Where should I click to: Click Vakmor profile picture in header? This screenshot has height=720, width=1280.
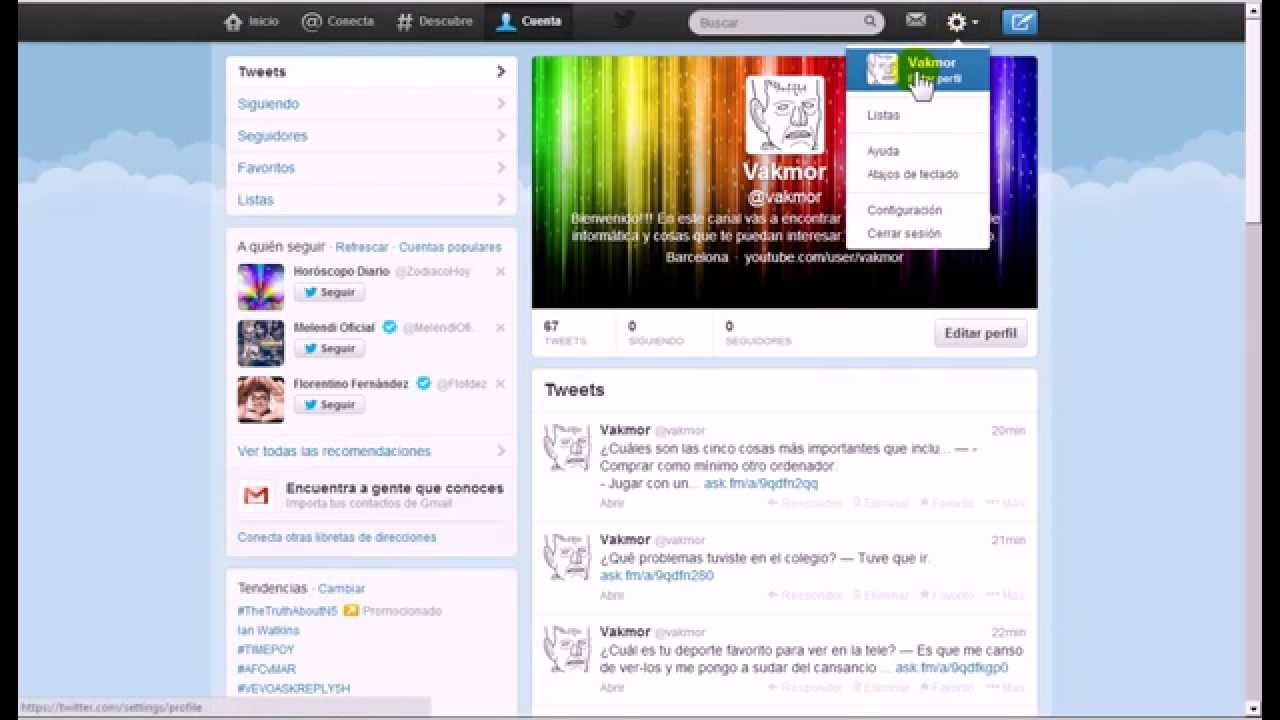click(785, 114)
